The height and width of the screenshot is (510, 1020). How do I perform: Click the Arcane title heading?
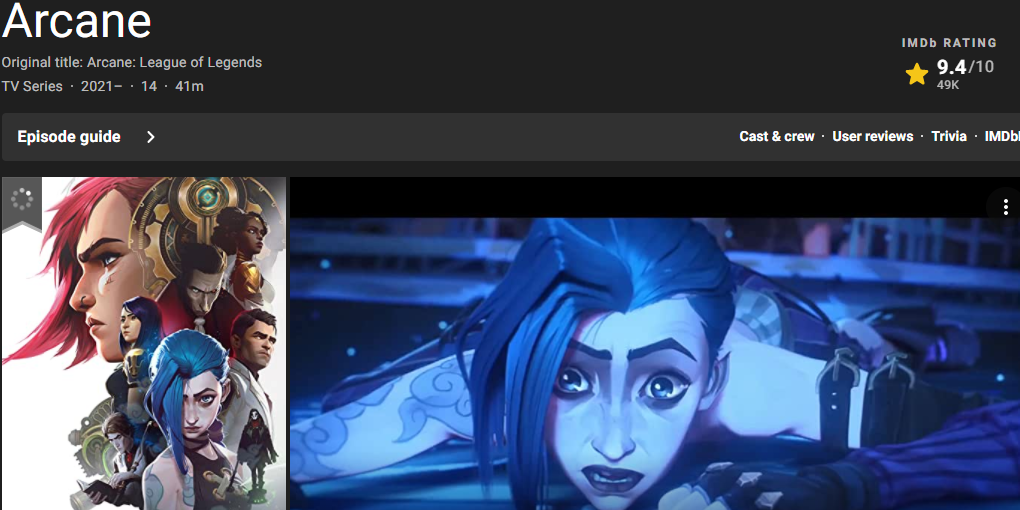(x=77, y=20)
